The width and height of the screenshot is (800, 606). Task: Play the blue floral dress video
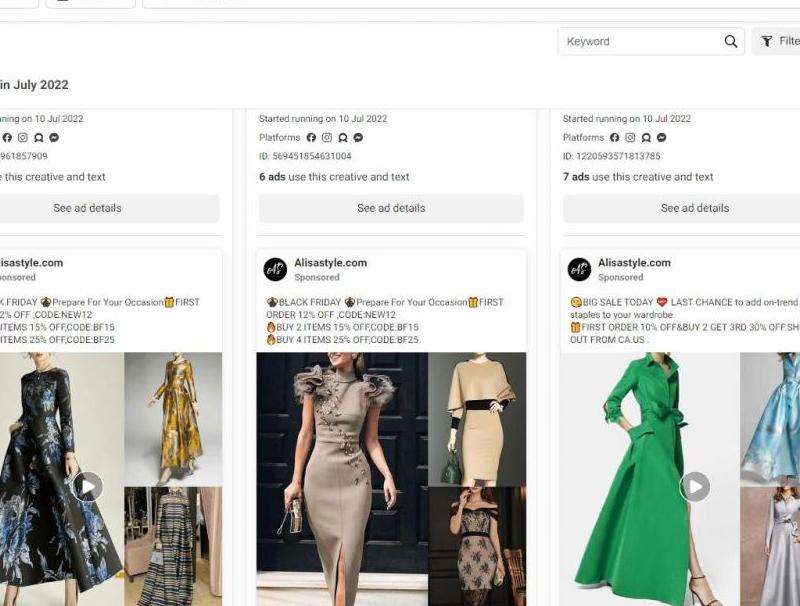(87, 487)
